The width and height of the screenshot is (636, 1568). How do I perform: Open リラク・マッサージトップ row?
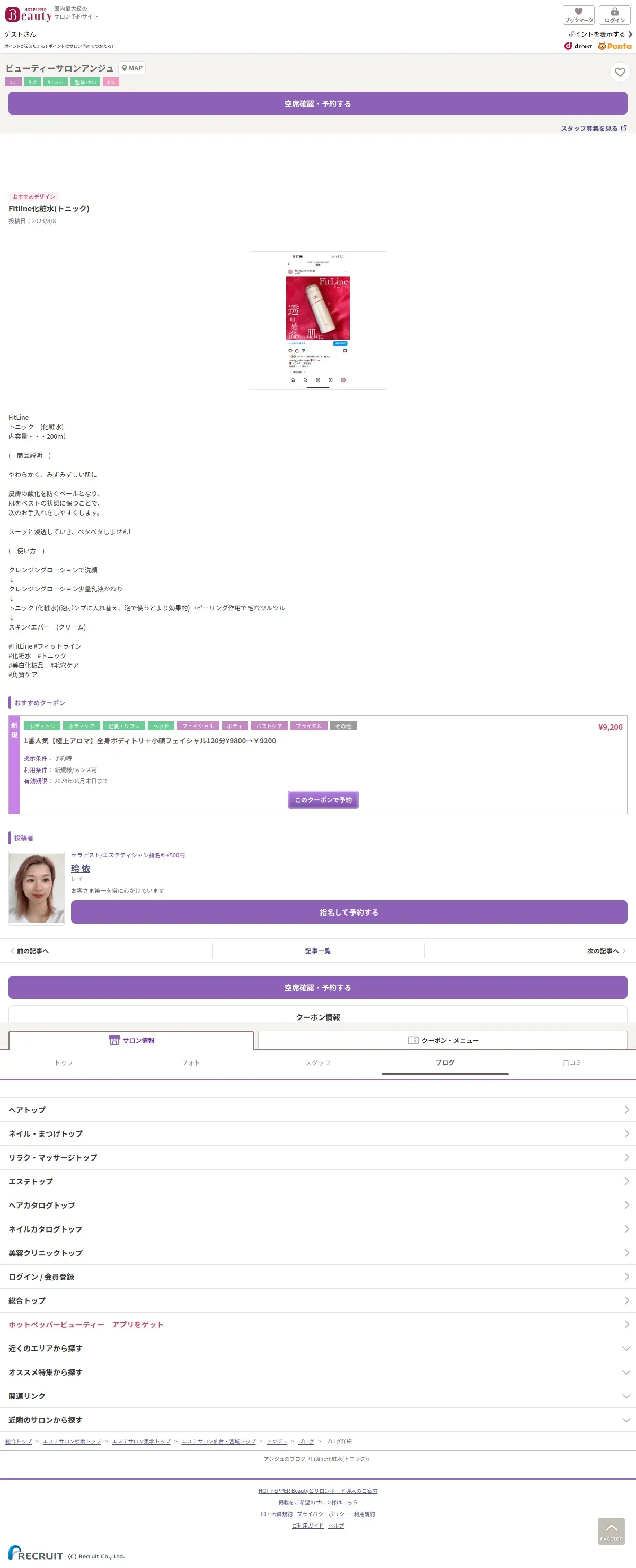[x=317, y=1157]
